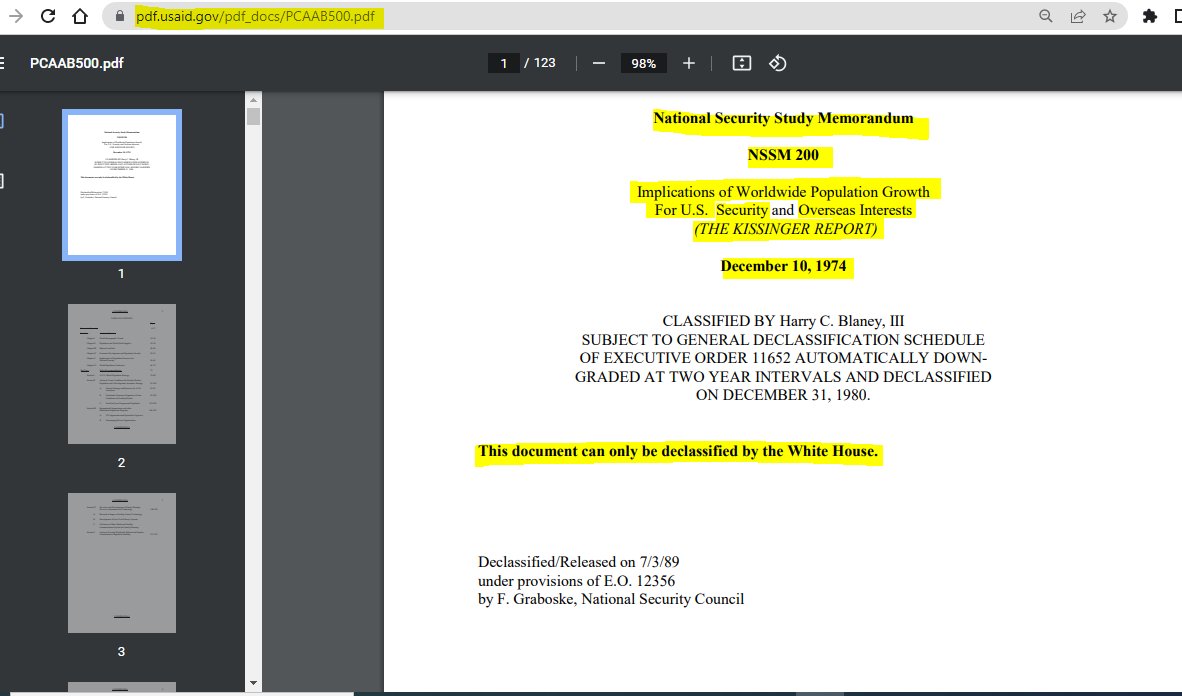View site security info via the lock icon
Viewport: 1182px width, 696px height.
(119, 16)
